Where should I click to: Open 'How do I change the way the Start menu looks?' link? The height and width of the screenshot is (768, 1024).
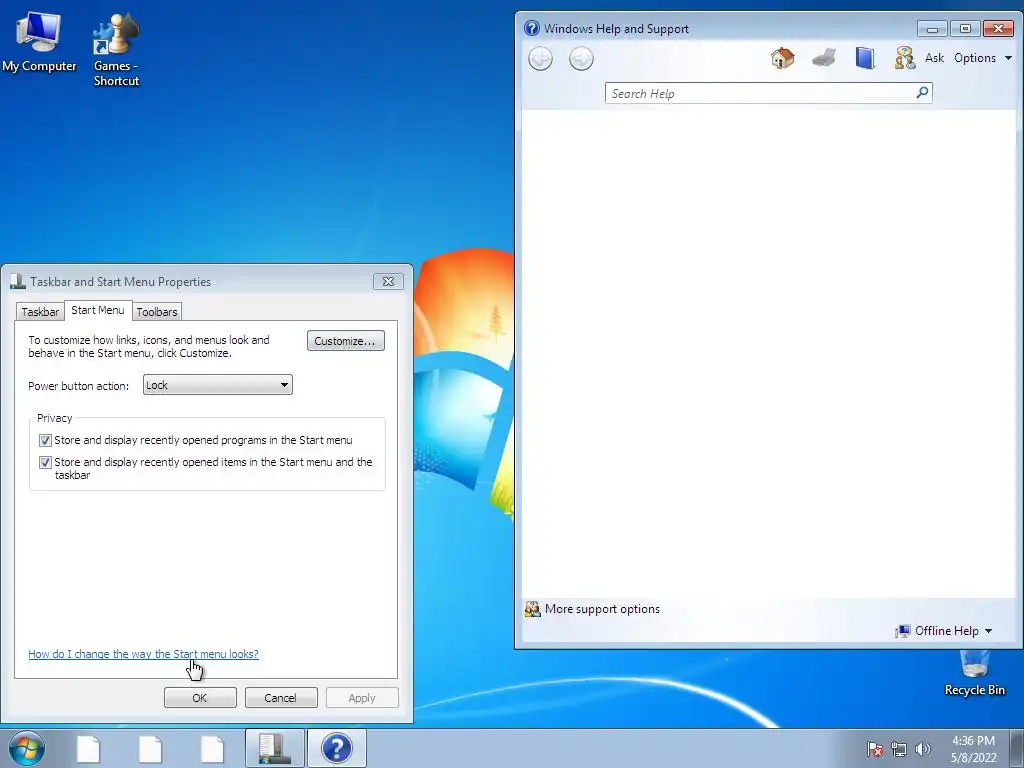(x=143, y=654)
